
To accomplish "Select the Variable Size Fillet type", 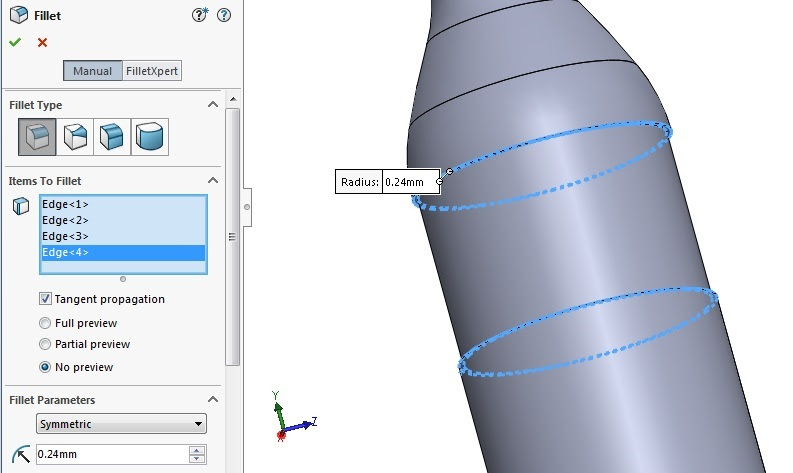I will 75,137.
